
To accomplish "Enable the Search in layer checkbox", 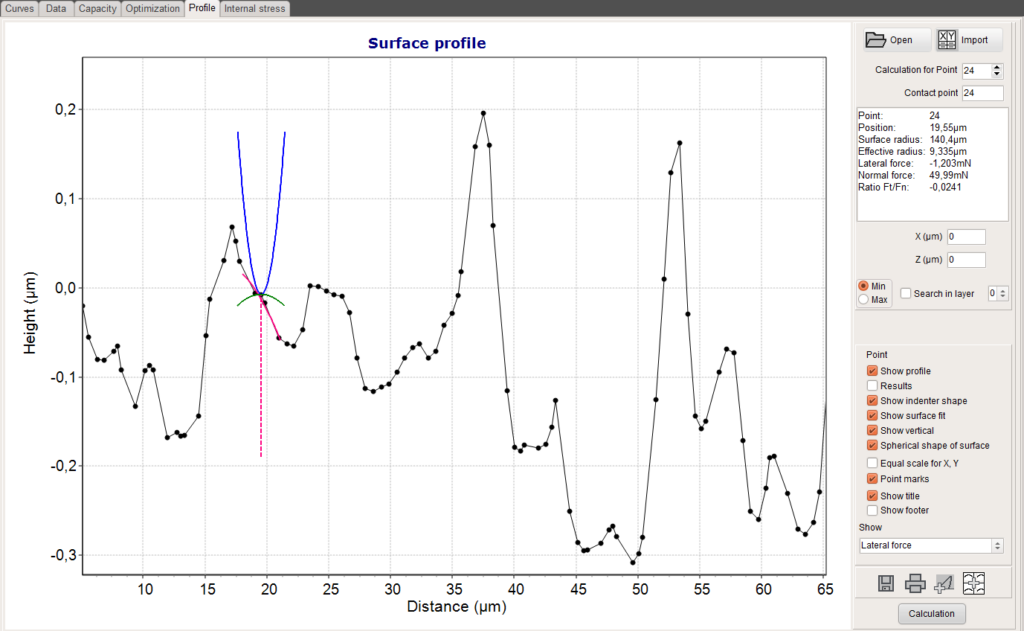I will 906,294.
